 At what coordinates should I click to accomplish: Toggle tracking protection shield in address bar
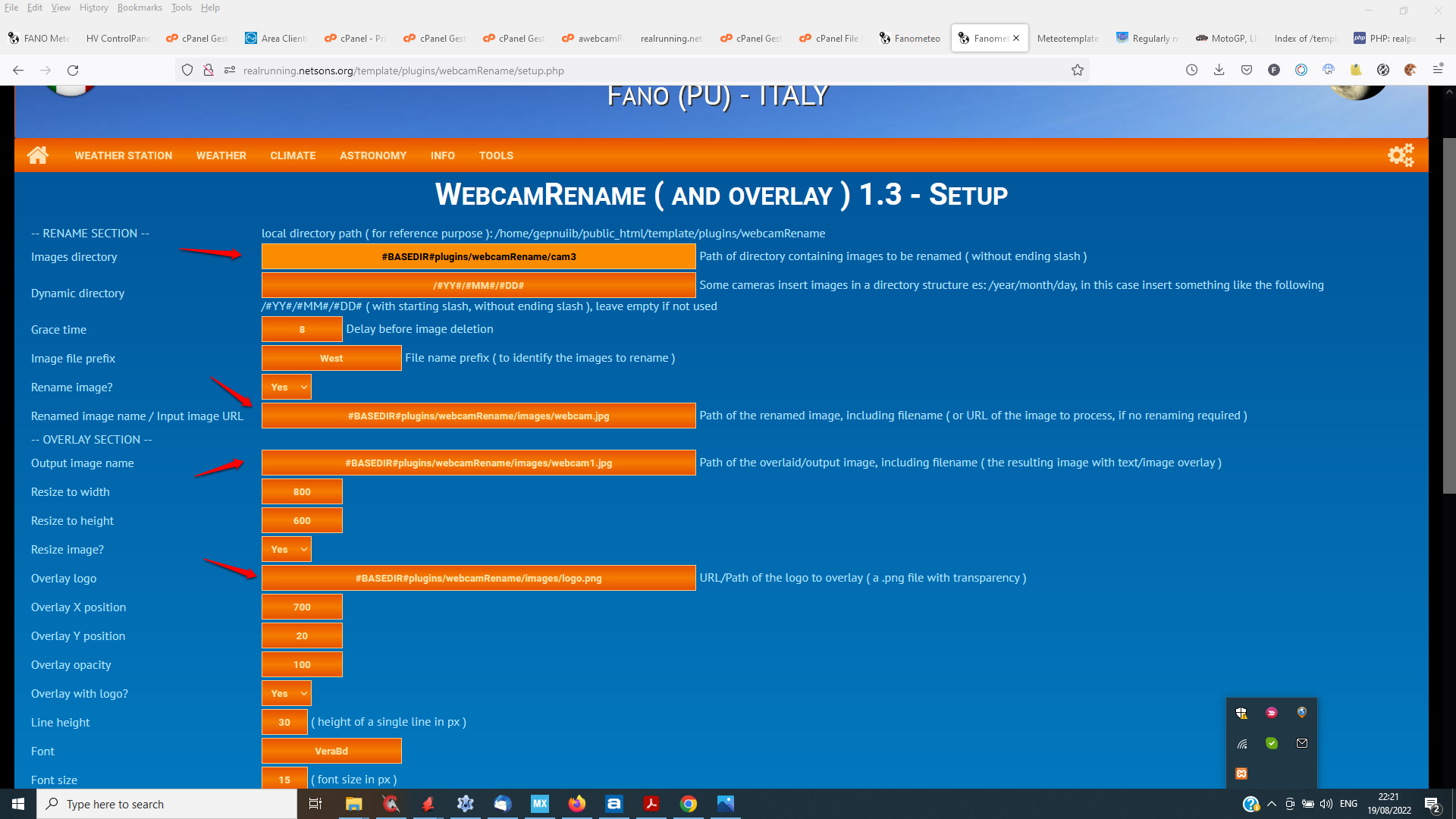(x=187, y=70)
